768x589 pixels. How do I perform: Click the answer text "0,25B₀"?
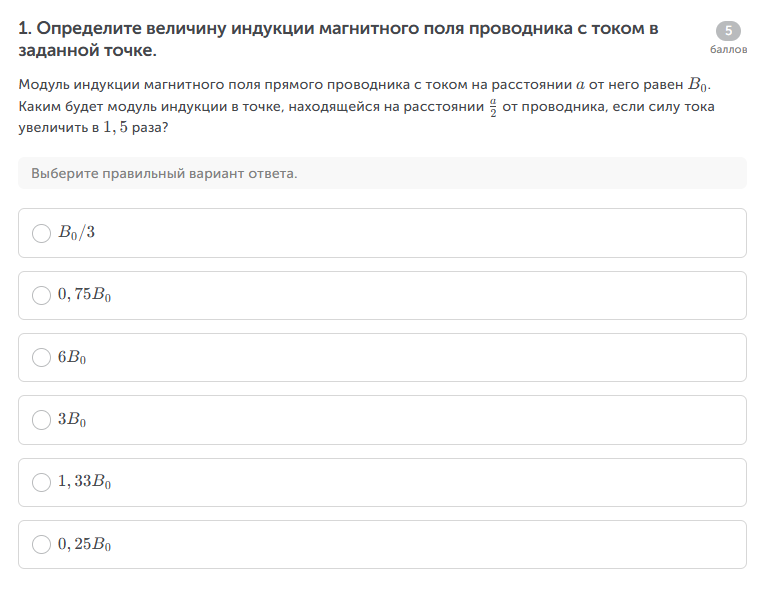[x=84, y=545]
